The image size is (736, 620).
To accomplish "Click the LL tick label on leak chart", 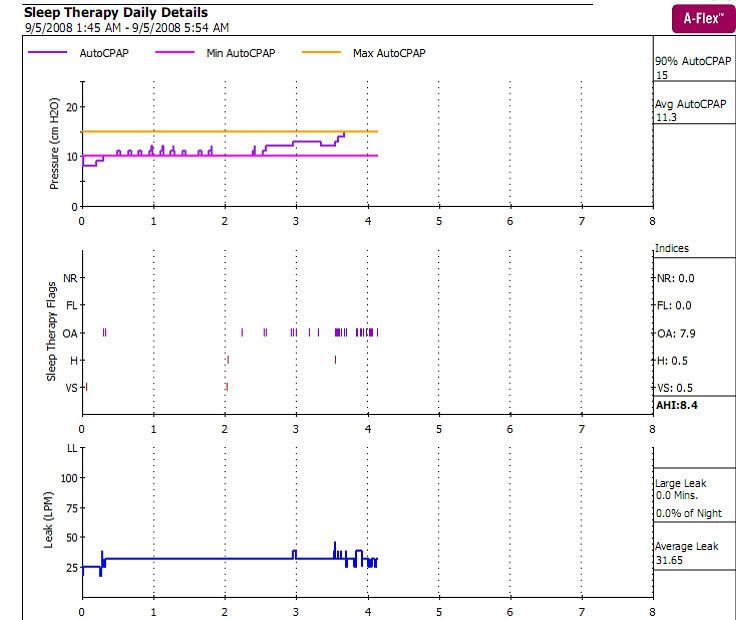I will 72,448.
